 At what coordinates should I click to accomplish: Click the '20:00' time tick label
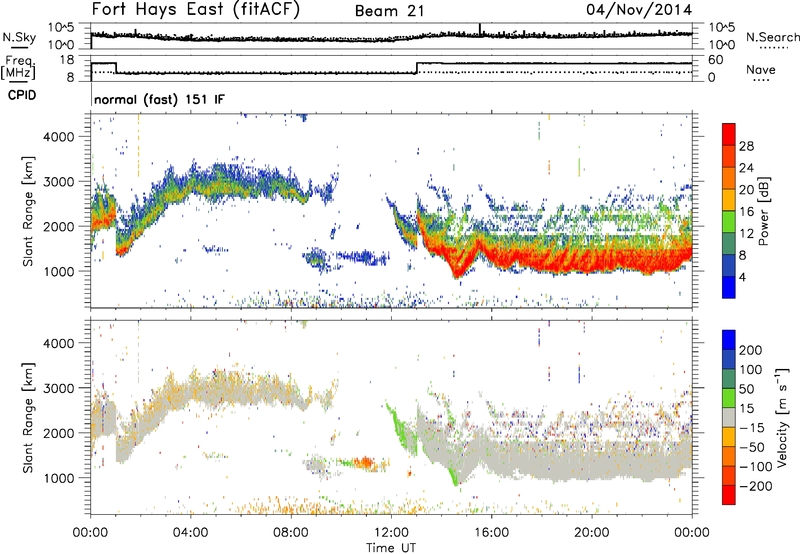(x=591, y=533)
